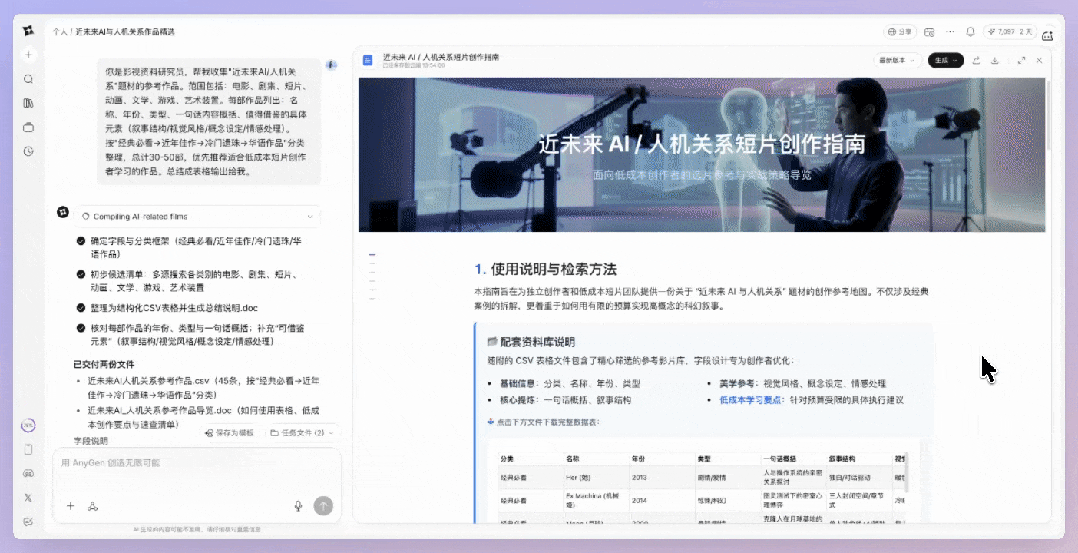Download the document with the download icon

995,61
